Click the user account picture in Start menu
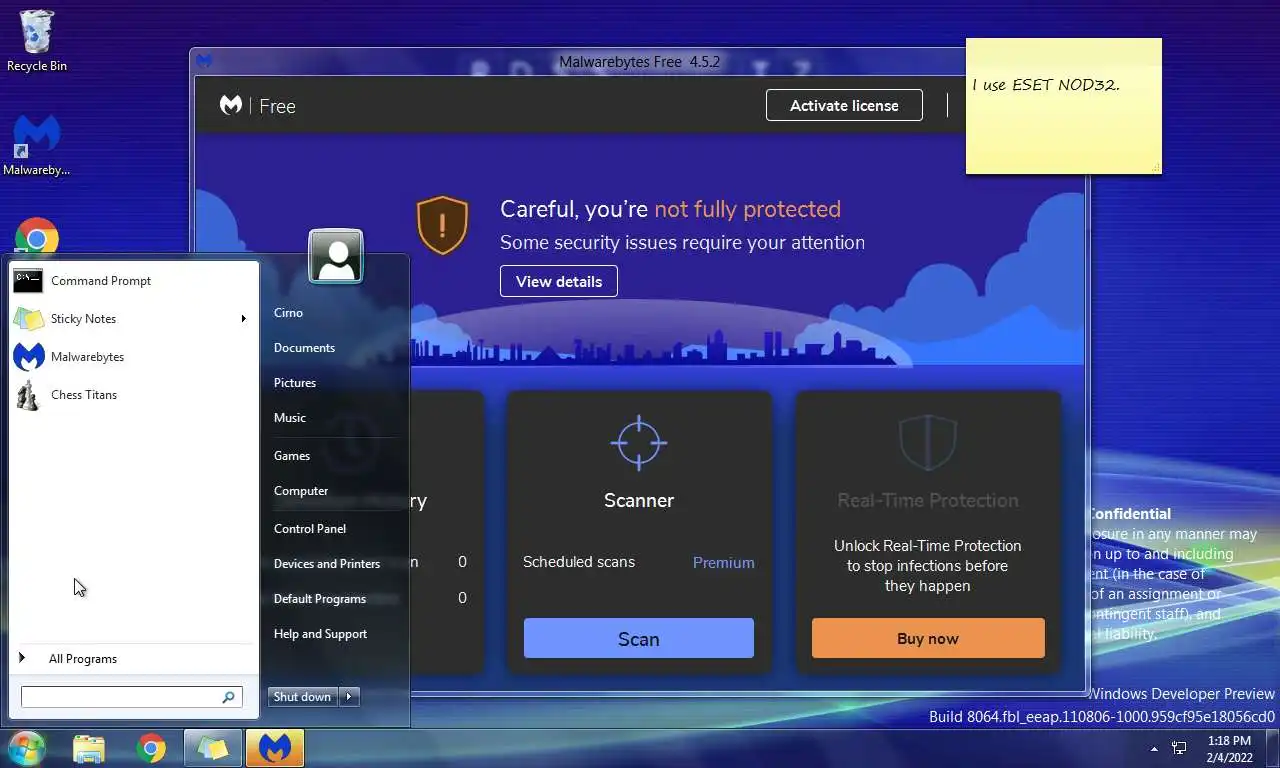The width and height of the screenshot is (1280, 768). click(x=336, y=257)
